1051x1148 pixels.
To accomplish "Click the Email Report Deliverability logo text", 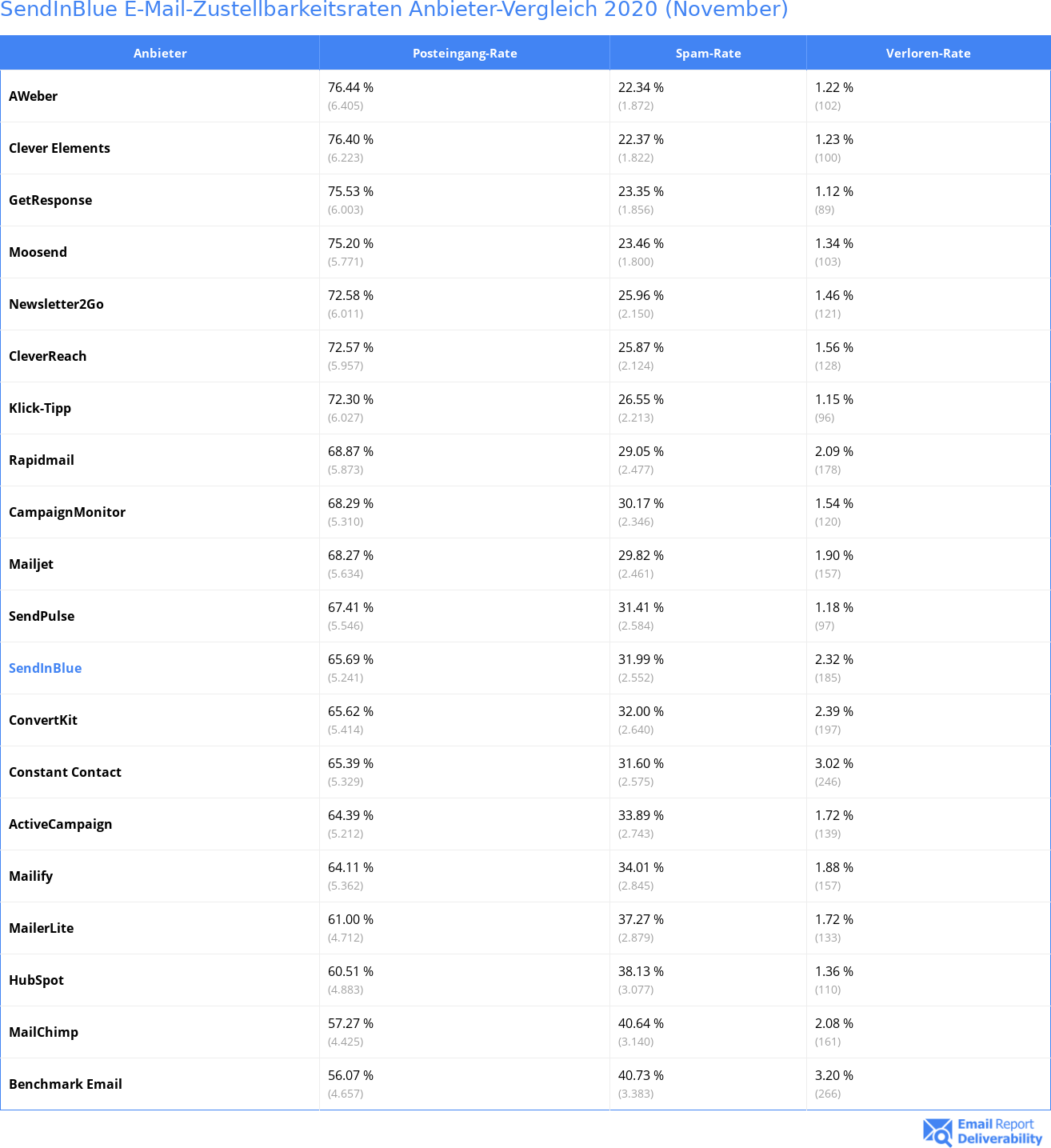I will tap(1000, 1131).
